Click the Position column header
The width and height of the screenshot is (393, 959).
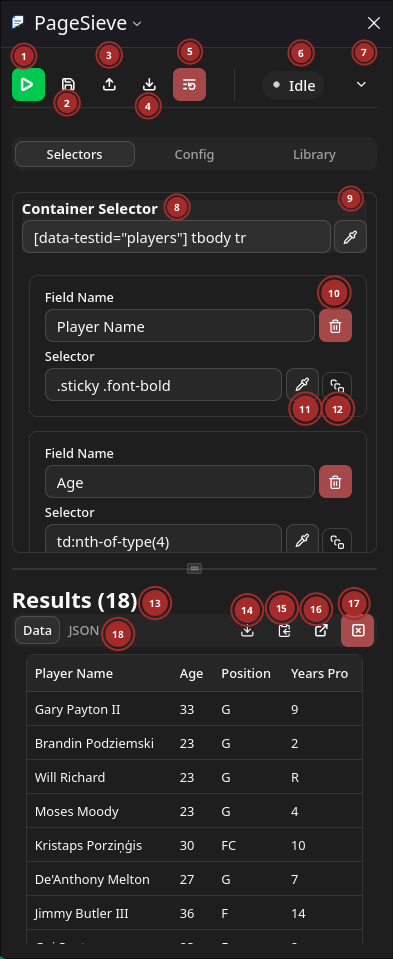tap(246, 673)
